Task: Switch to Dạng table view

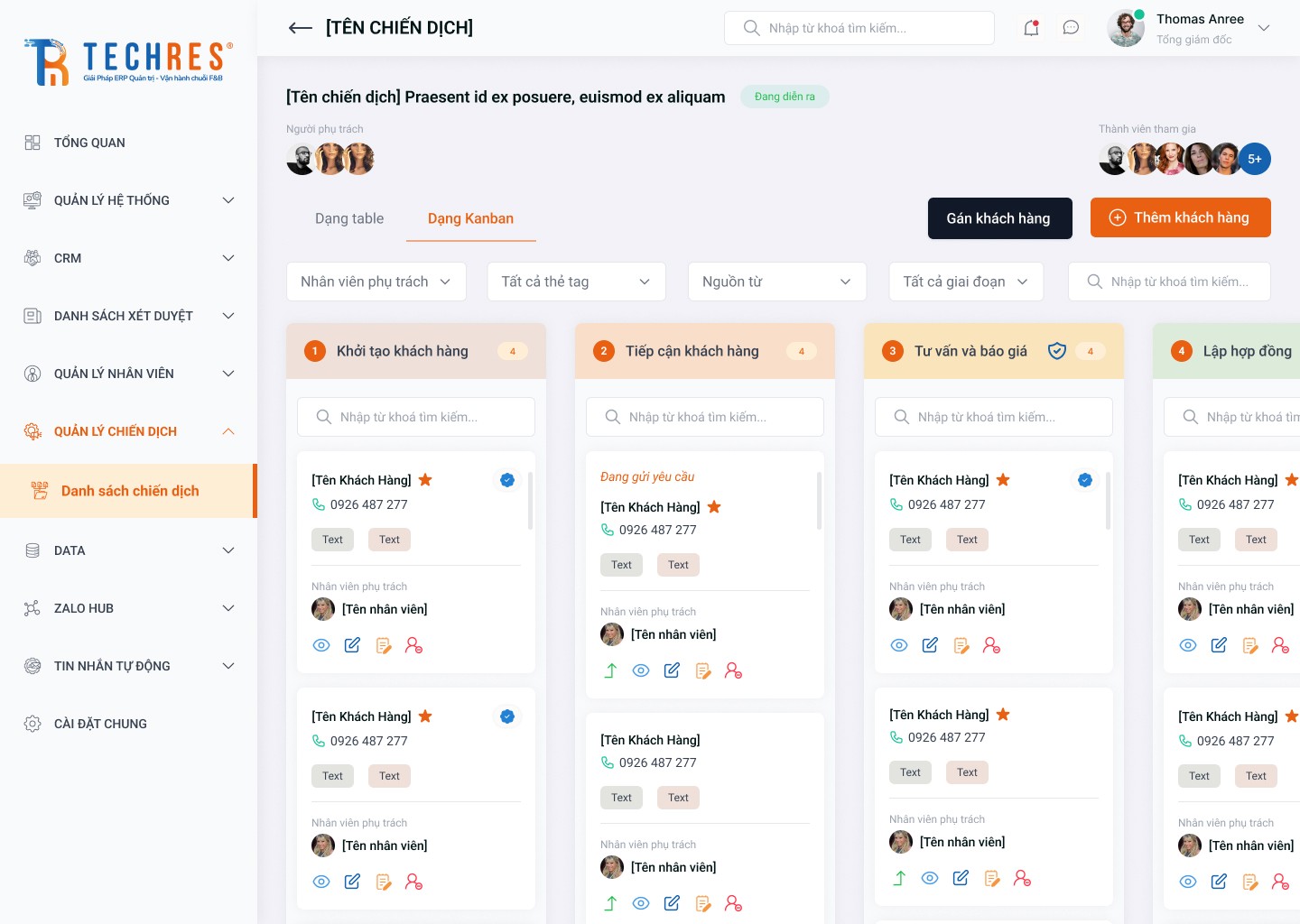Action: tap(349, 218)
